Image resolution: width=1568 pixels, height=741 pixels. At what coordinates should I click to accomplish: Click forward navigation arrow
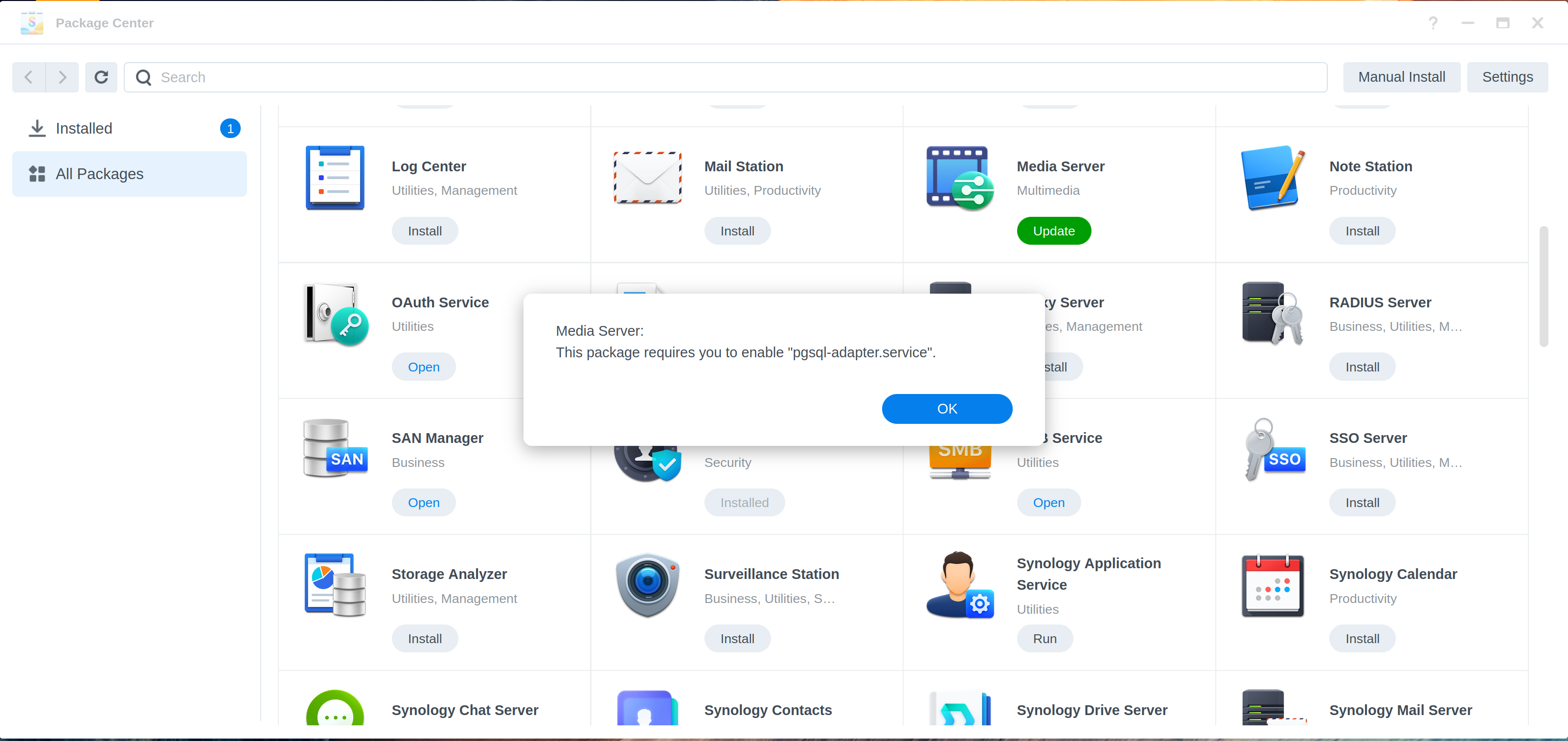click(62, 77)
